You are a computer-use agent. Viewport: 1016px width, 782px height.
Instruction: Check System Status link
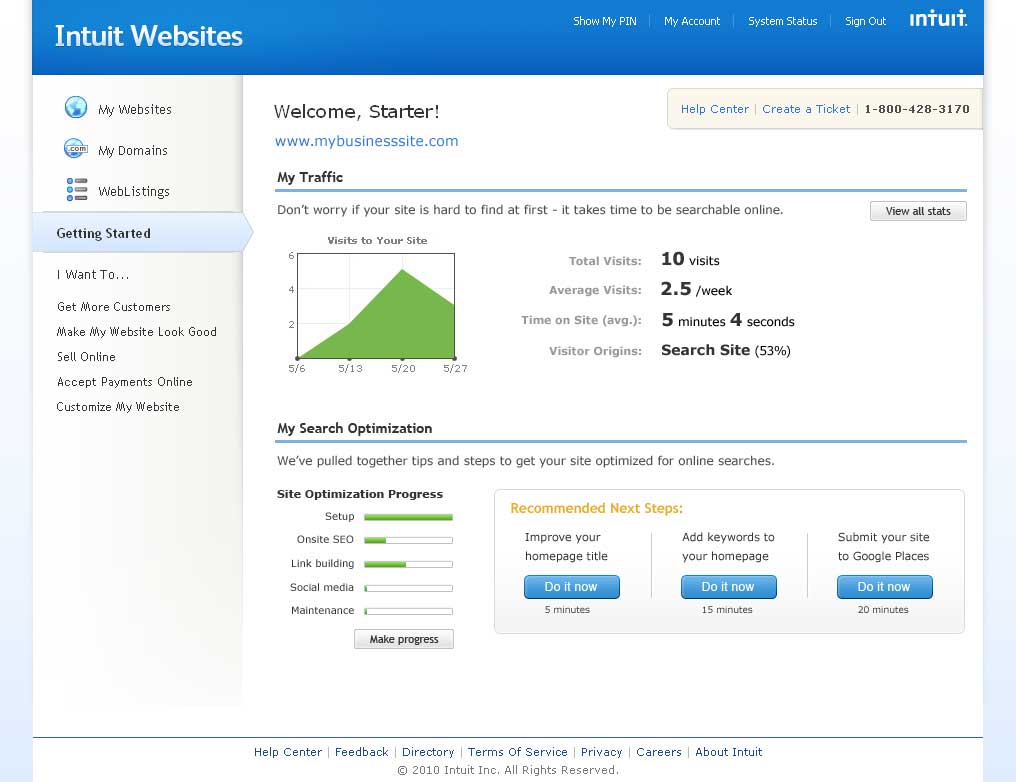coord(782,21)
